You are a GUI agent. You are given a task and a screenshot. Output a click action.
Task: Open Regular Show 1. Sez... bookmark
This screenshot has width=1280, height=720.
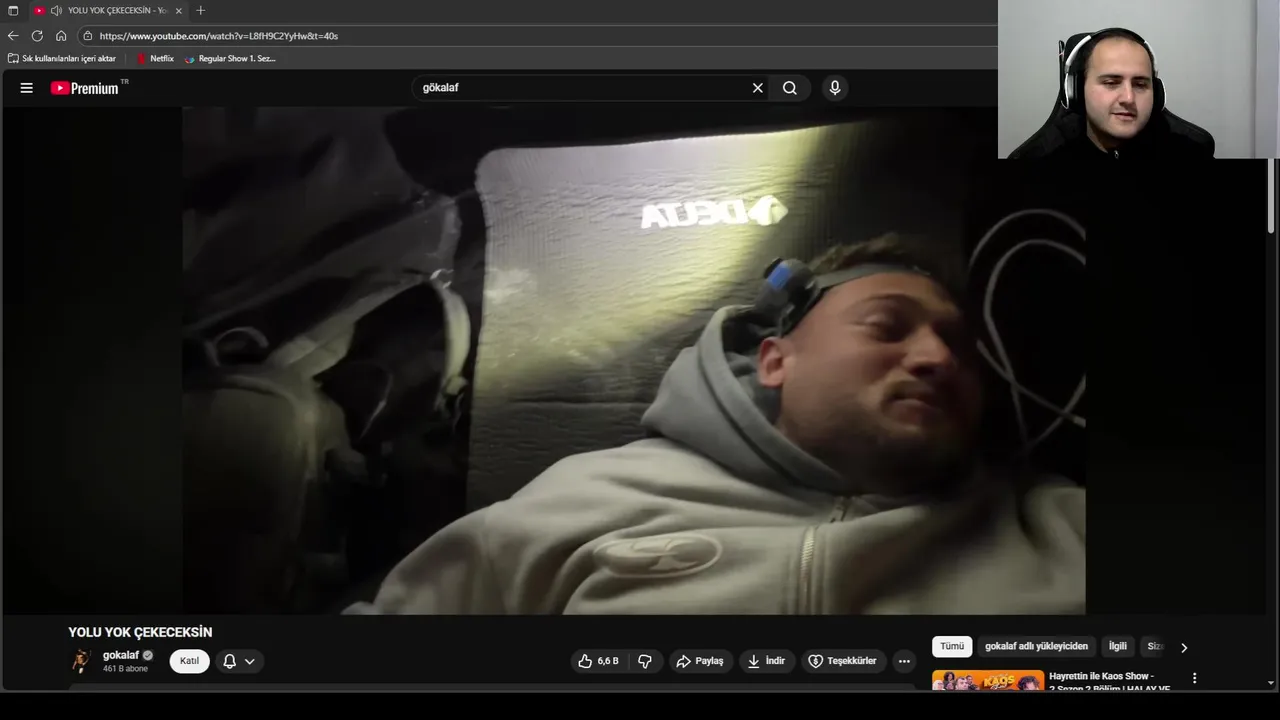(x=230, y=59)
